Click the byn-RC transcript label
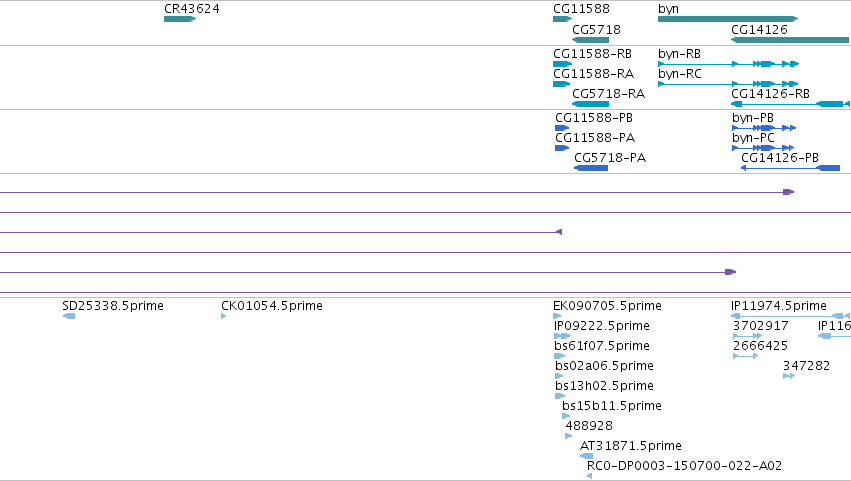Image resolution: width=851 pixels, height=481 pixels. 679,74
